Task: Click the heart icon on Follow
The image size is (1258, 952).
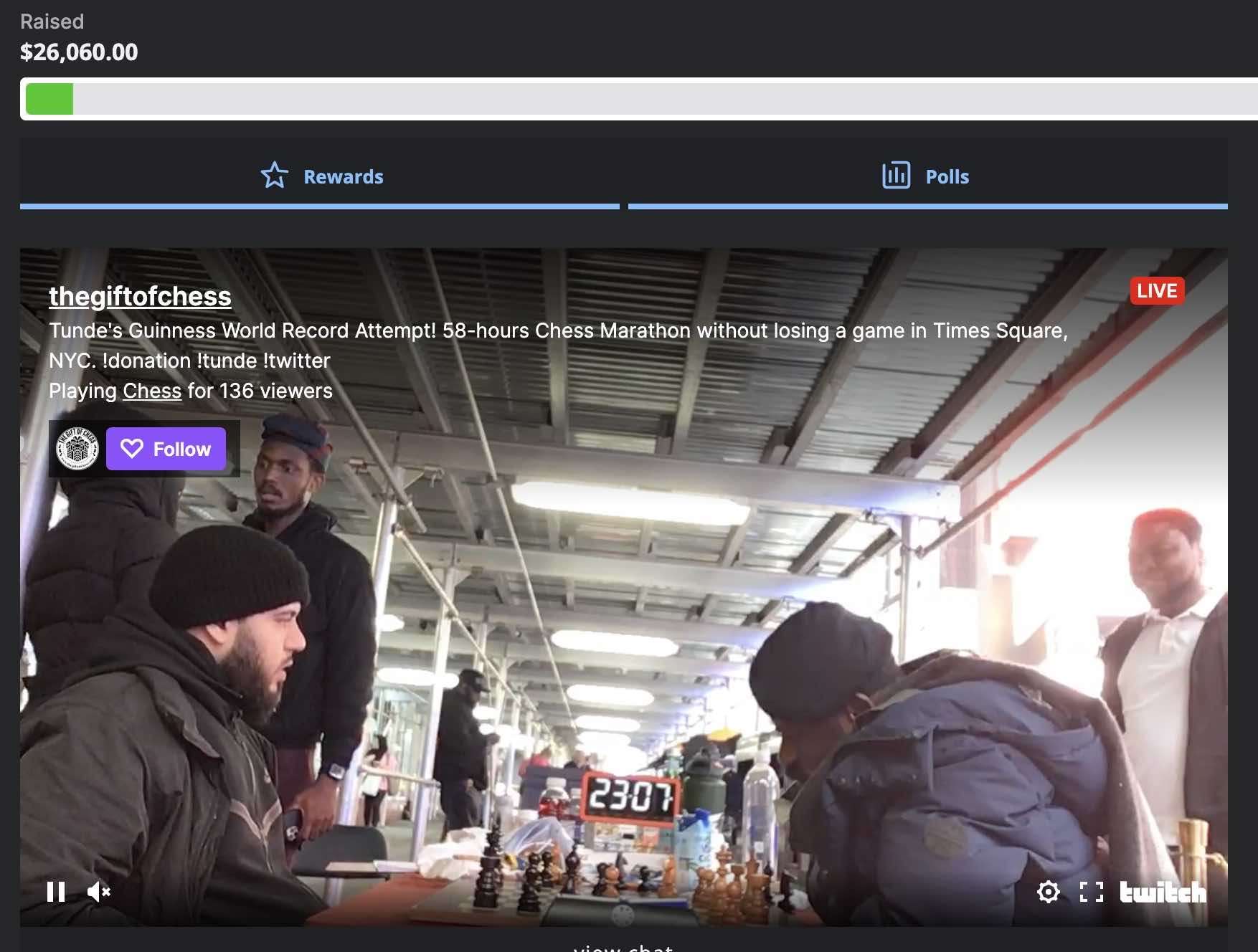Action: [132, 449]
